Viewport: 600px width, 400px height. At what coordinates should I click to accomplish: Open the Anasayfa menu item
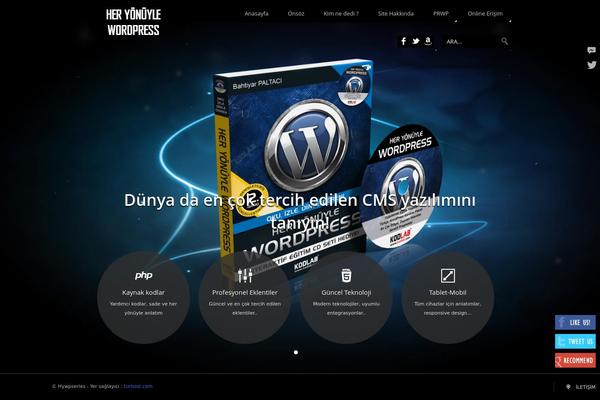[256, 14]
